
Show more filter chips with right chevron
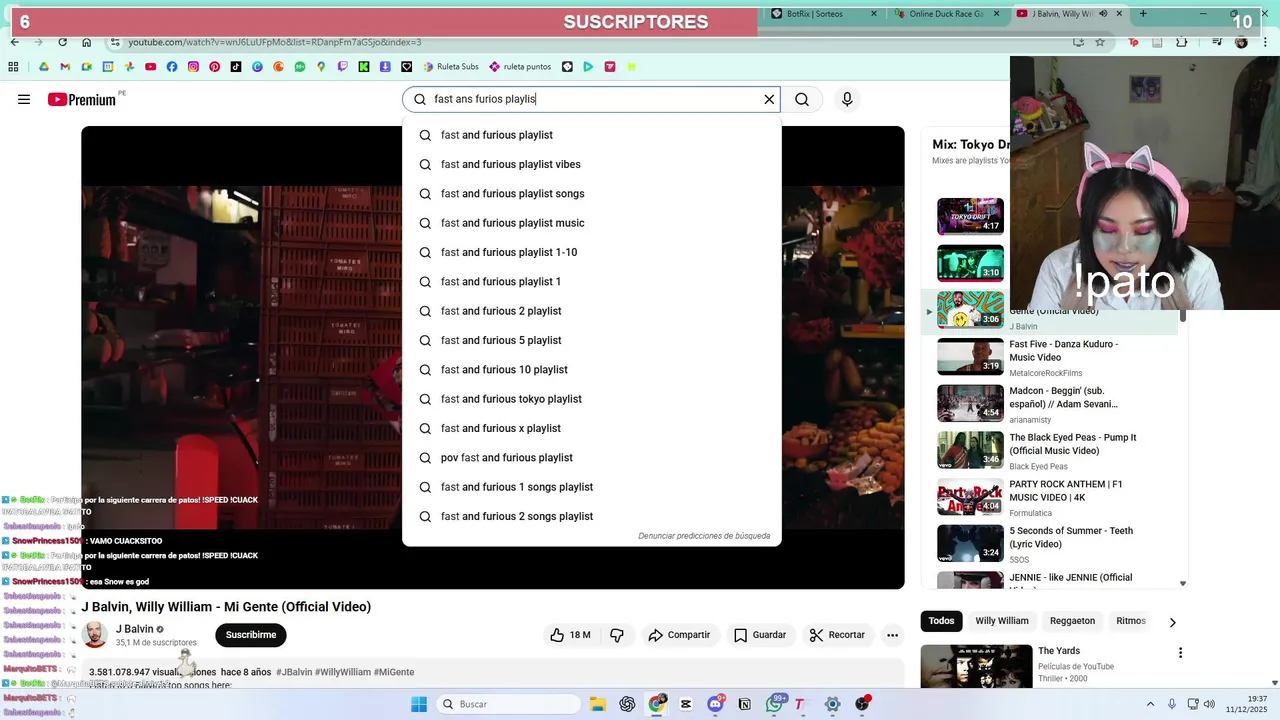coord(1172,622)
